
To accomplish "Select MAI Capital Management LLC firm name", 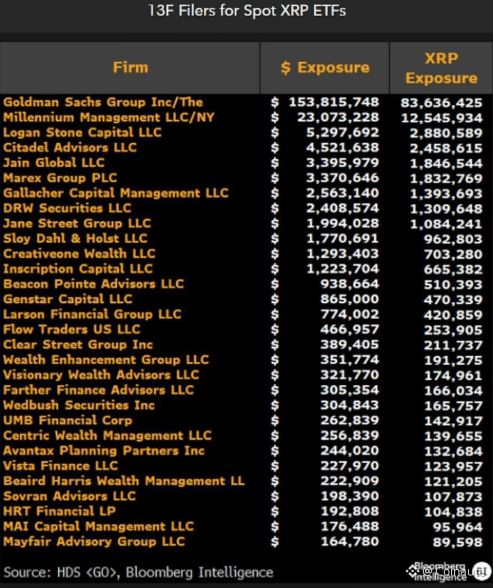I will click(x=98, y=526).
